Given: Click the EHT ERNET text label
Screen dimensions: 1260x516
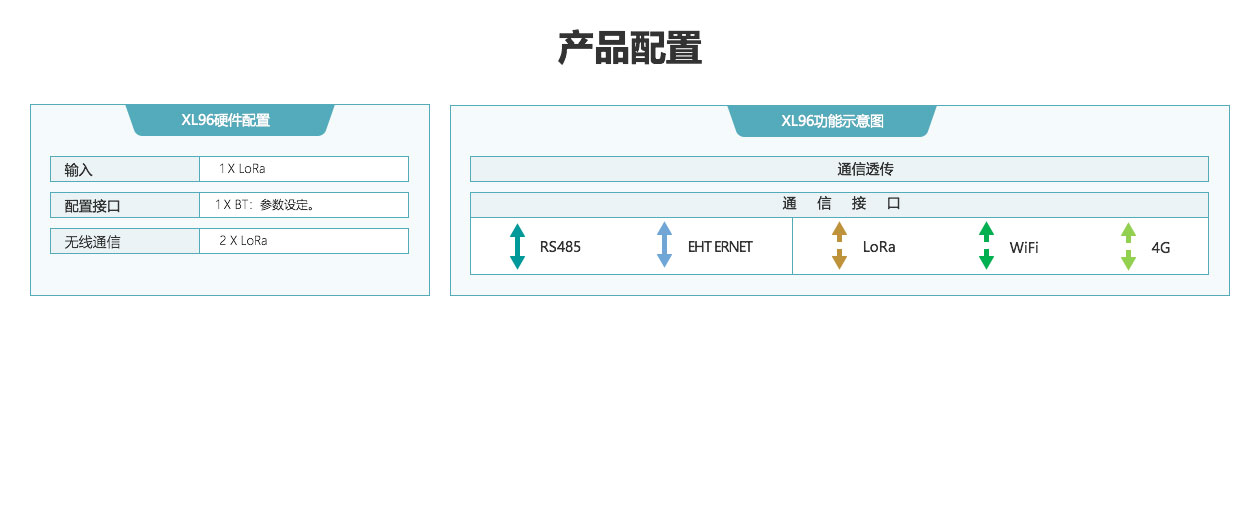Looking at the screenshot, I should (x=720, y=247).
